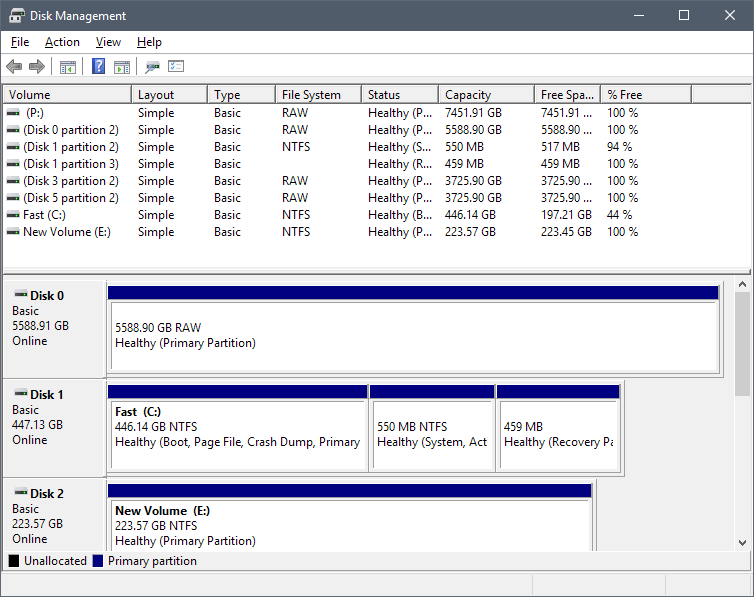This screenshot has width=754, height=597.
Task: Click the Forward arrow toolbar icon
Action: (37, 67)
